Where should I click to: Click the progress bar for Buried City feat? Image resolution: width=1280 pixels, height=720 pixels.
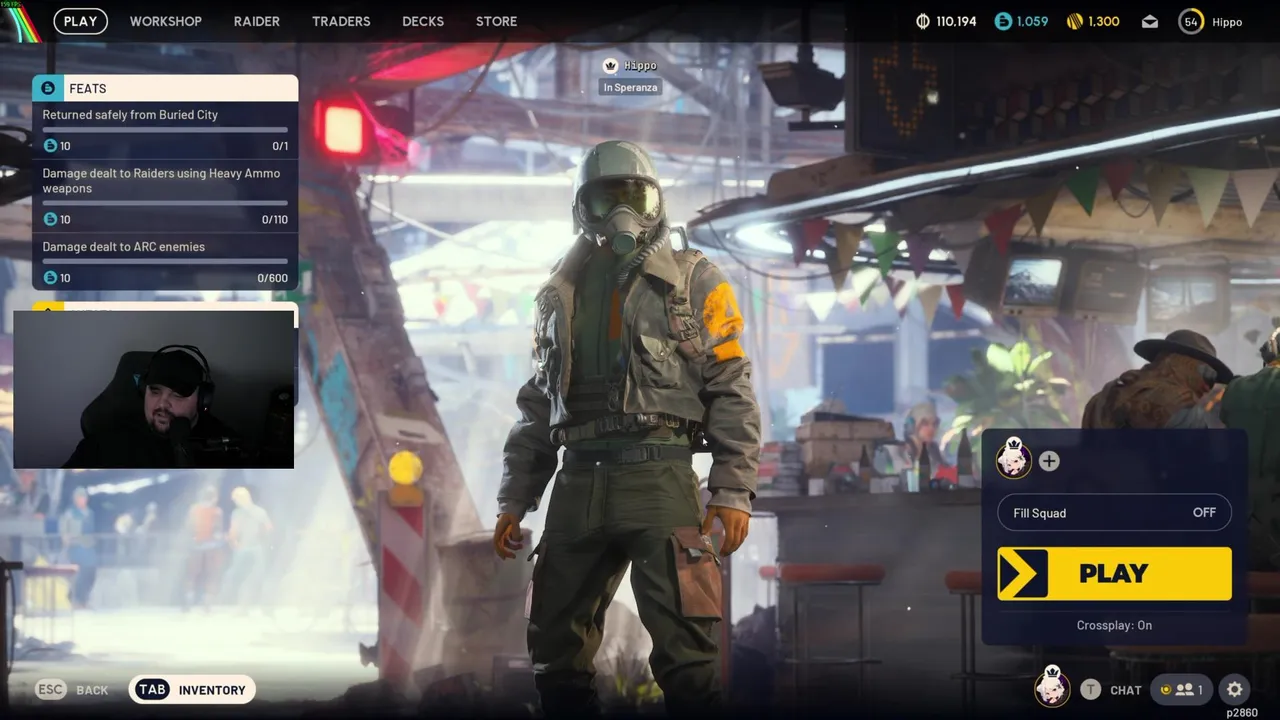pos(165,130)
